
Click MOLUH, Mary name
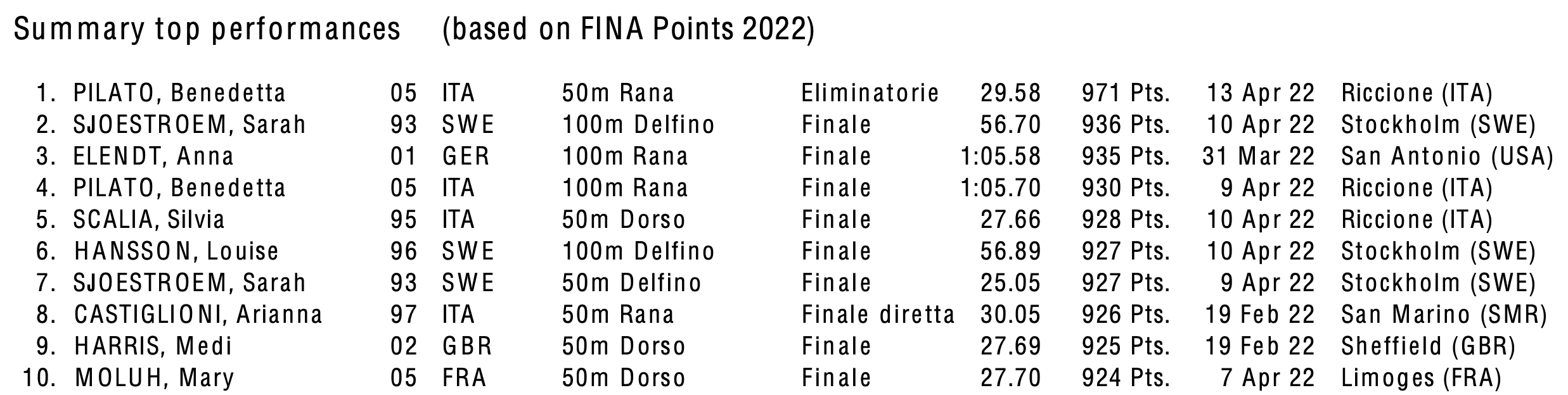click(x=155, y=378)
